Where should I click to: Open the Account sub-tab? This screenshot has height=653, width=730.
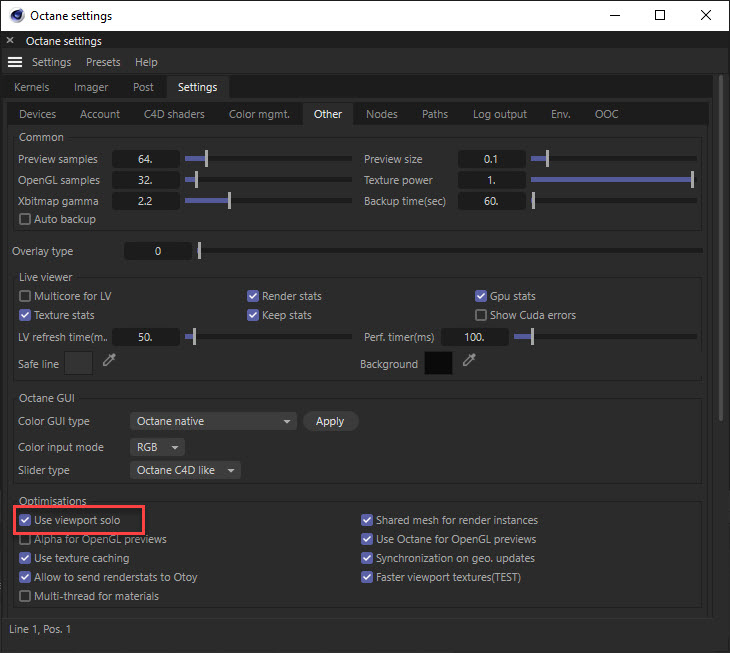100,114
